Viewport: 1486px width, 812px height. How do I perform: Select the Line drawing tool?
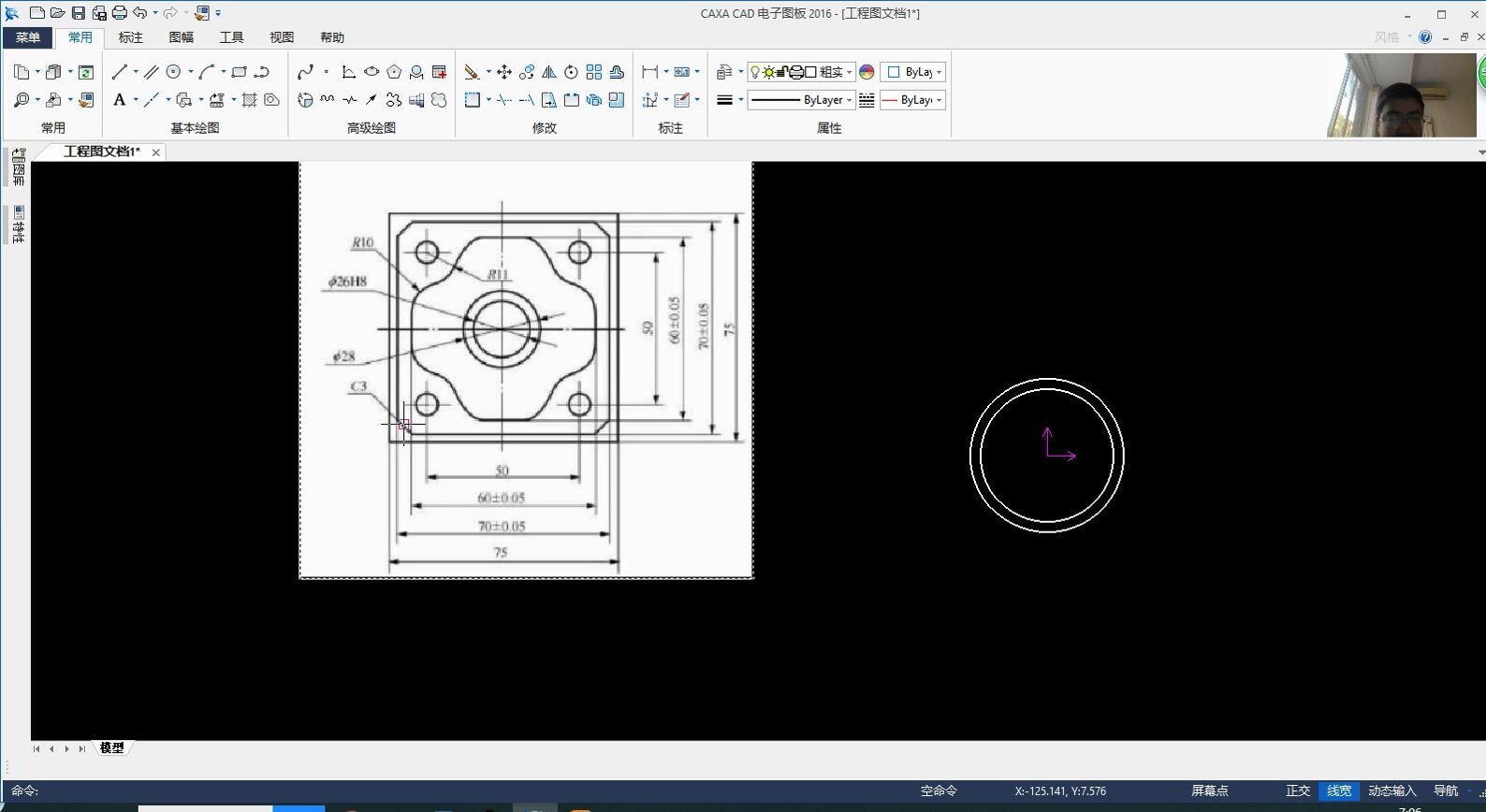119,72
